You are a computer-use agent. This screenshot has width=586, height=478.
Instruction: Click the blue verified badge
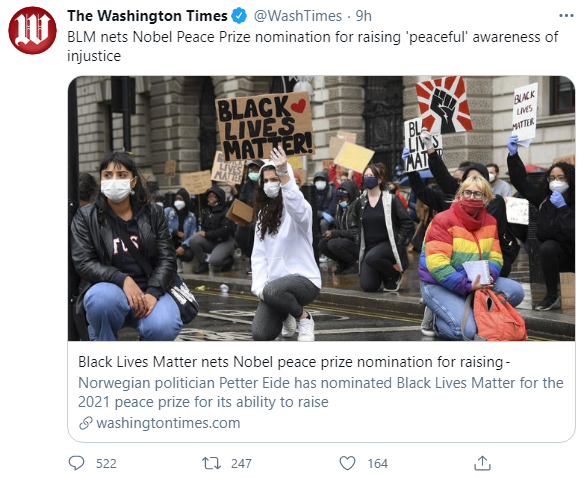[239, 16]
